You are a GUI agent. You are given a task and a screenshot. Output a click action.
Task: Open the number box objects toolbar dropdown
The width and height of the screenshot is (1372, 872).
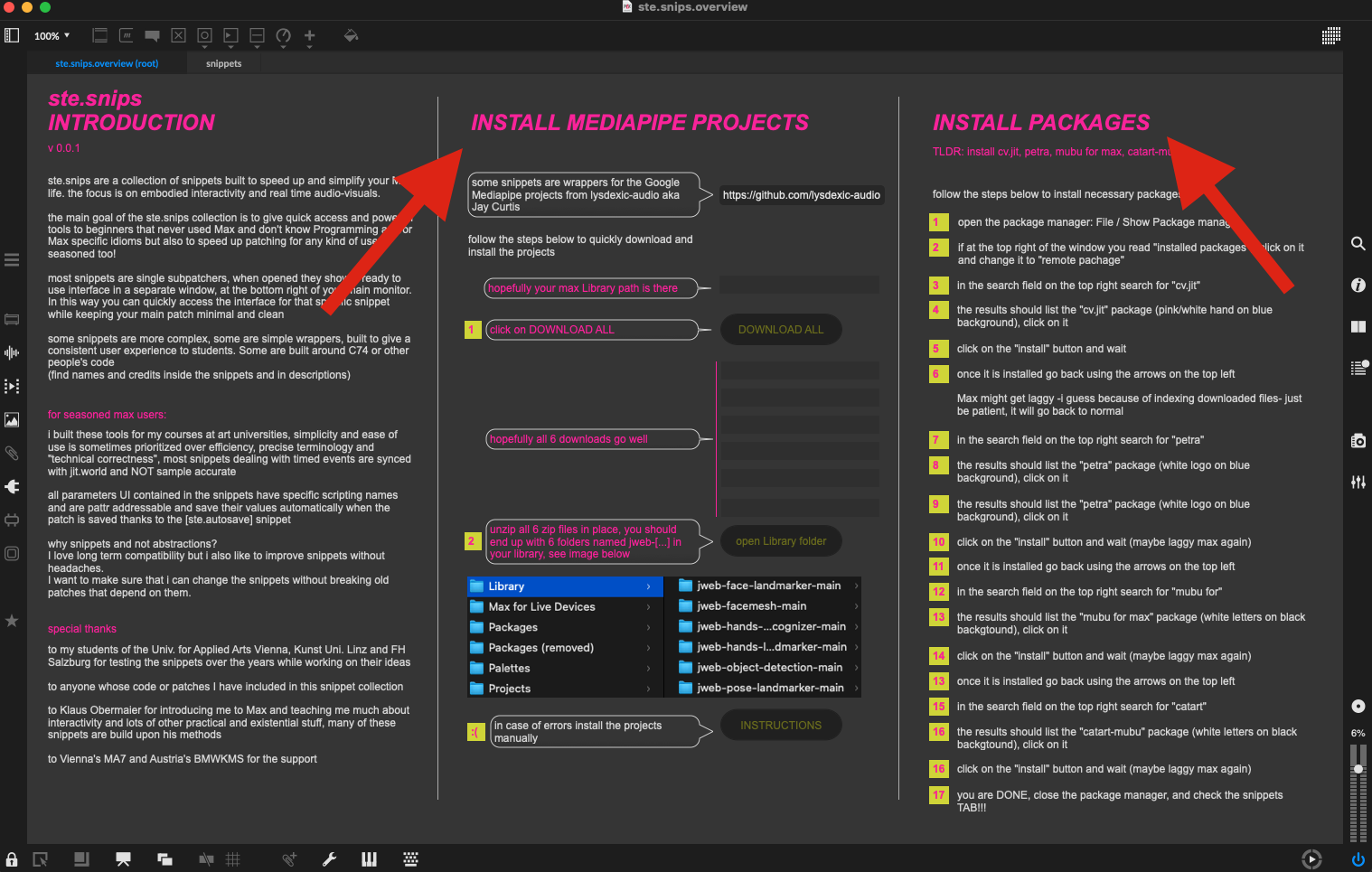pos(230,36)
